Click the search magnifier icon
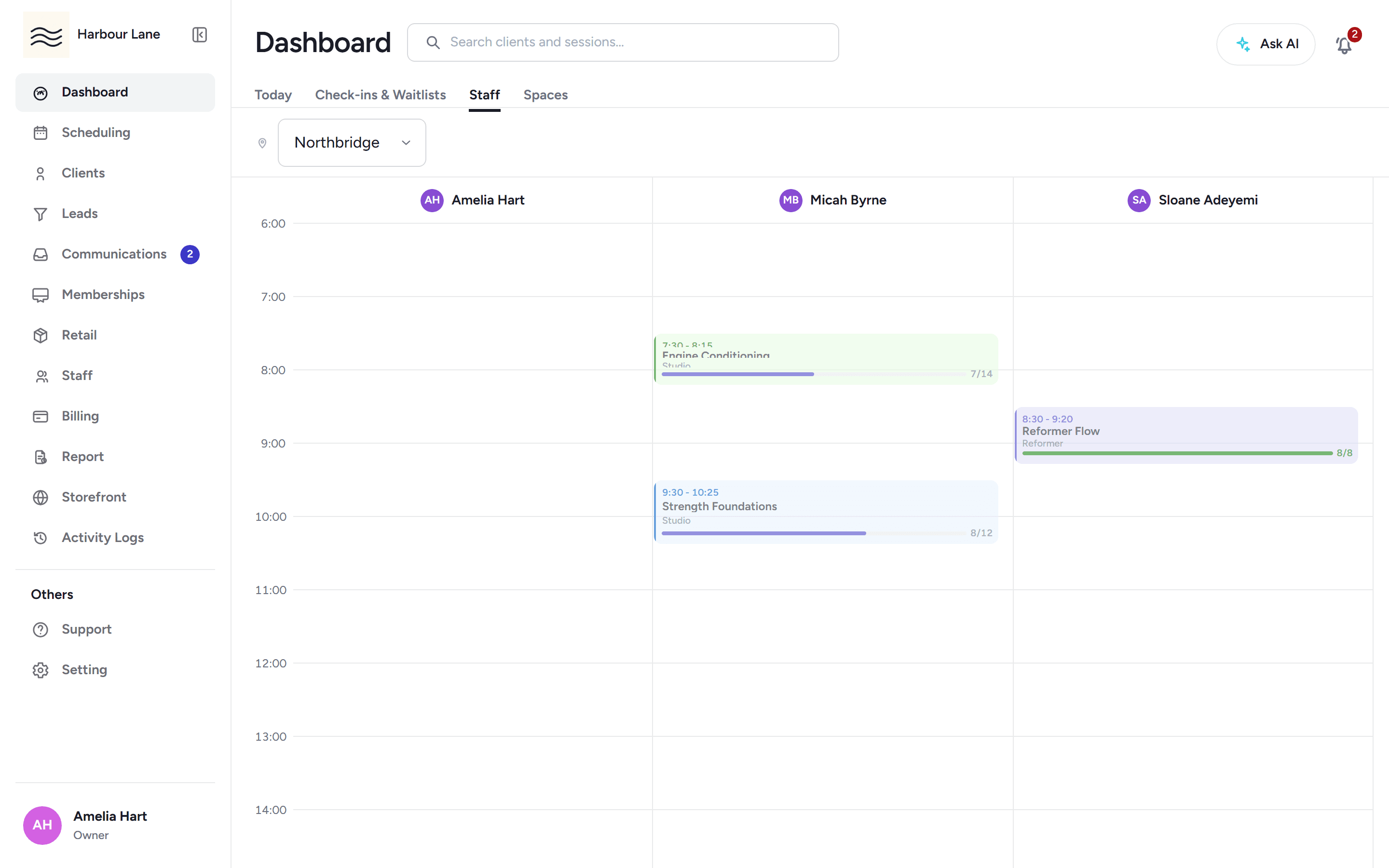Image resolution: width=1389 pixels, height=868 pixels. (434, 42)
